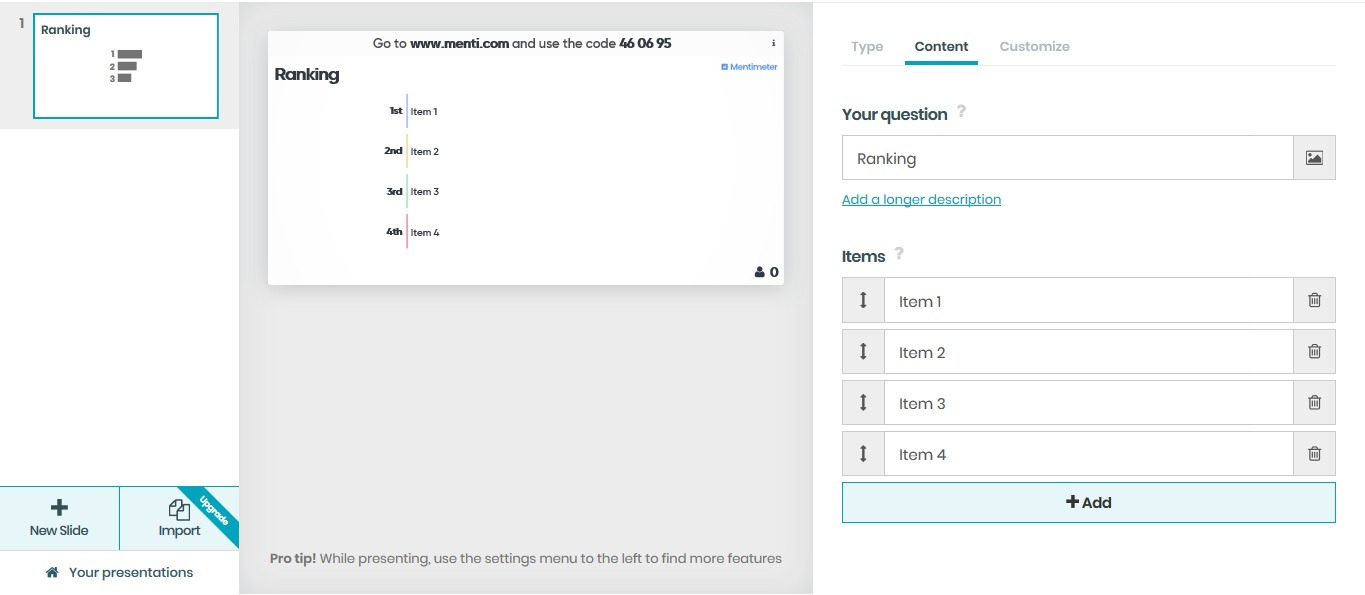Click the reorder arrows handle for Item 4
Image resolution: width=1365 pixels, height=595 pixels.
point(863,454)
